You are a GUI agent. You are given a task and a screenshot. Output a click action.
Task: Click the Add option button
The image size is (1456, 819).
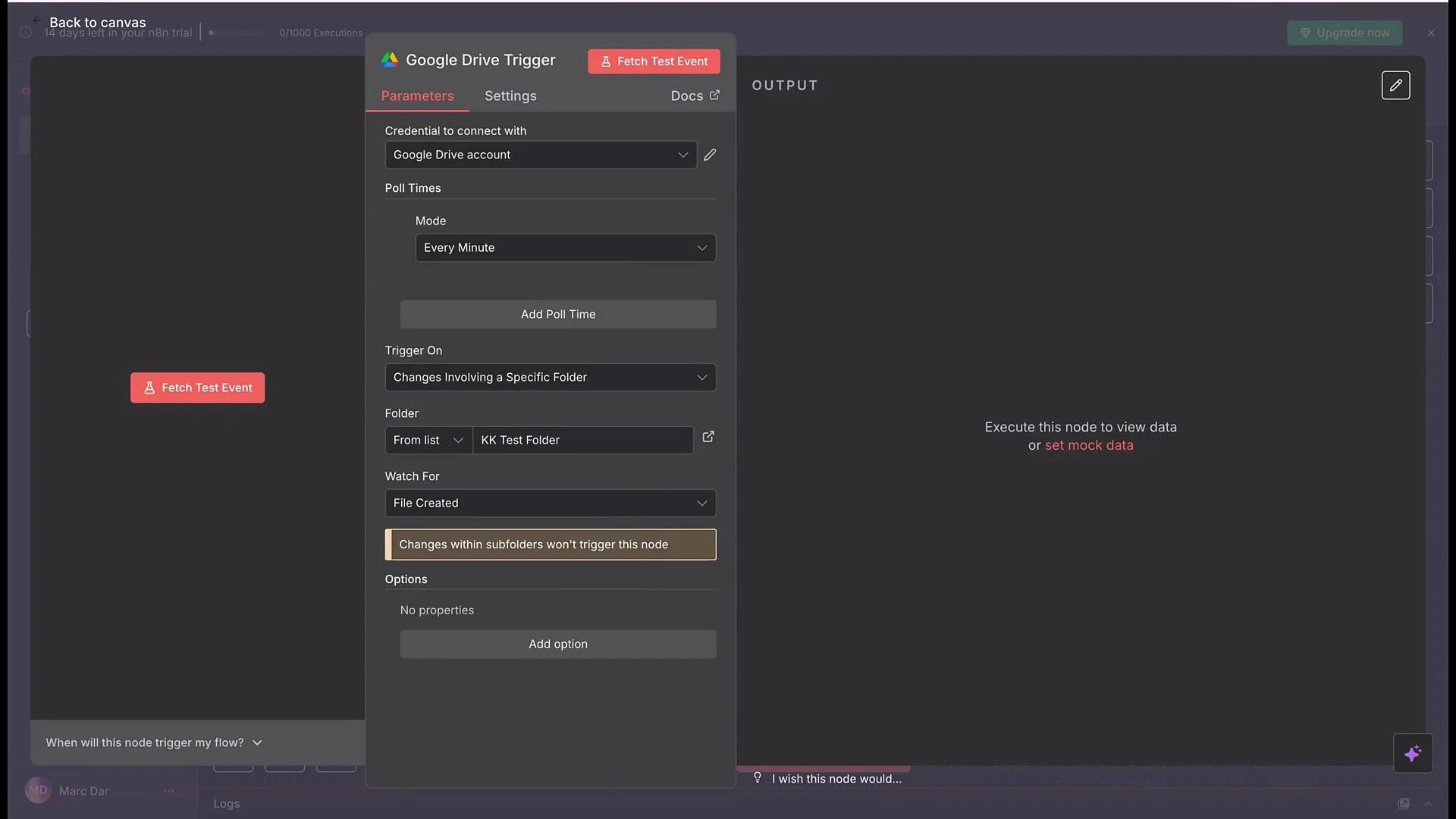[558, 645]
